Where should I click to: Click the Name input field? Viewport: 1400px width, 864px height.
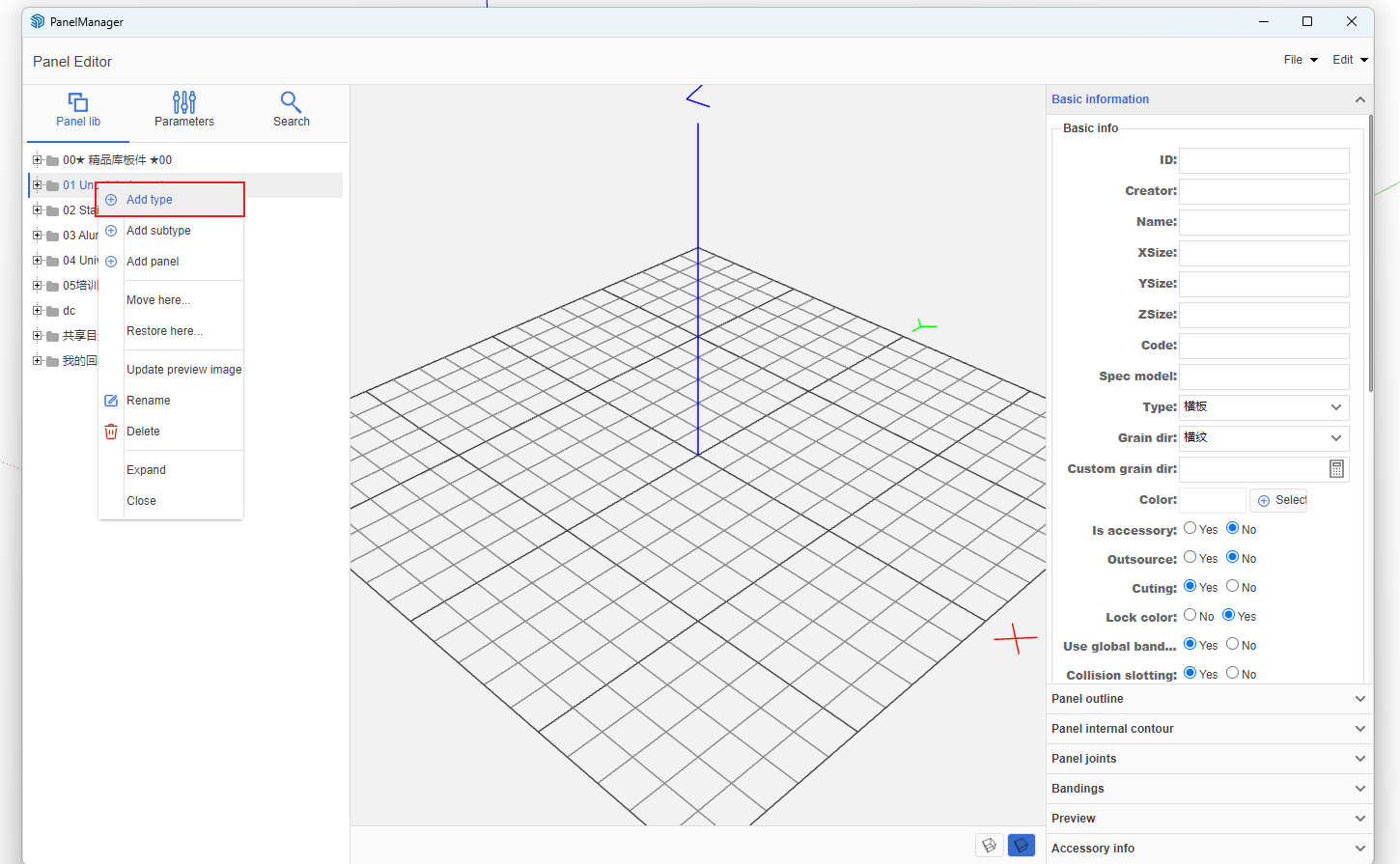(1263, 222)
